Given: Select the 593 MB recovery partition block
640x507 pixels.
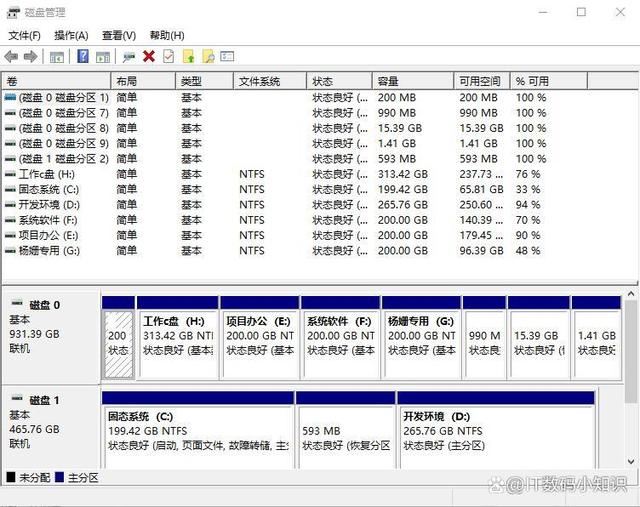Looking at the screenshot, I should click(x=346, y=430).
